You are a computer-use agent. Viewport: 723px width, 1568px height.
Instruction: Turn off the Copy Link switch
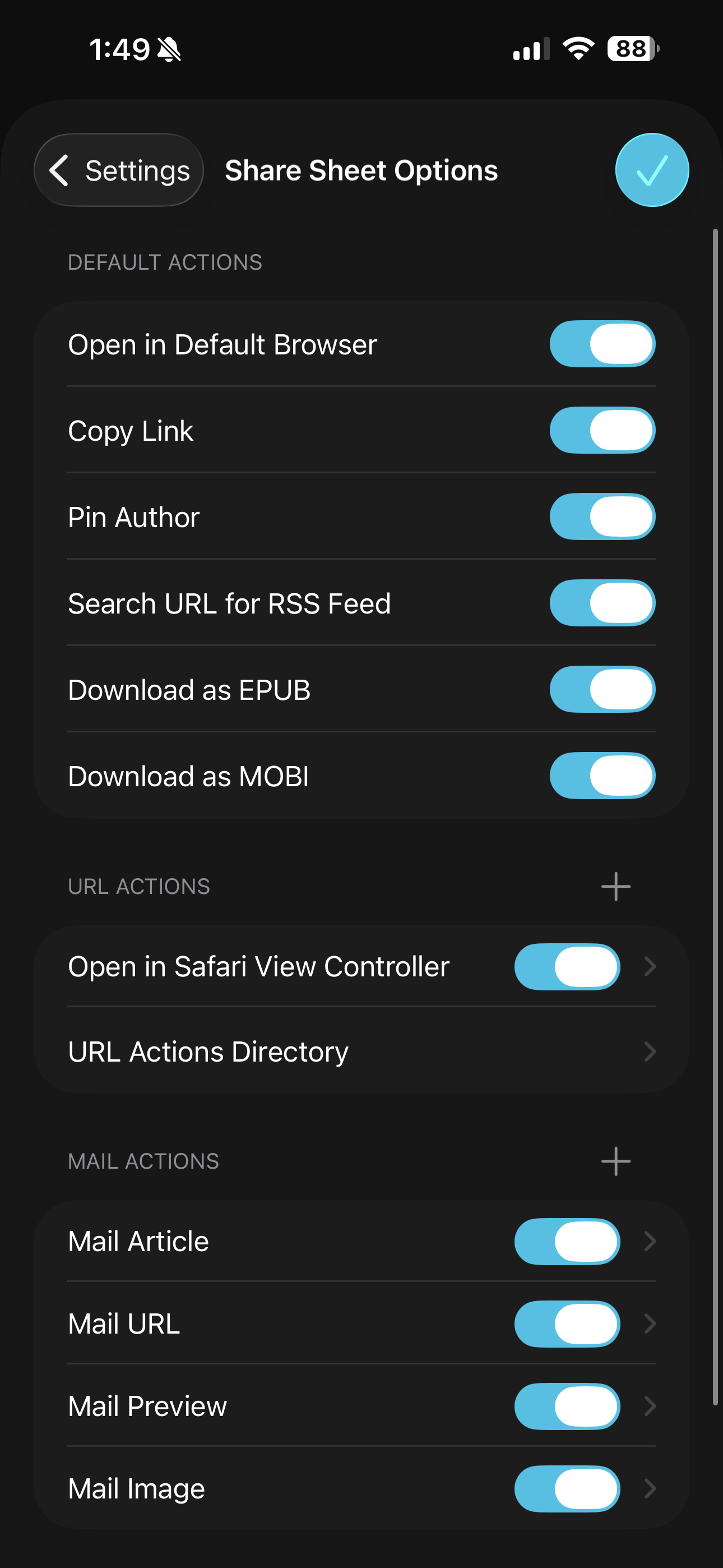click(602, 430)
